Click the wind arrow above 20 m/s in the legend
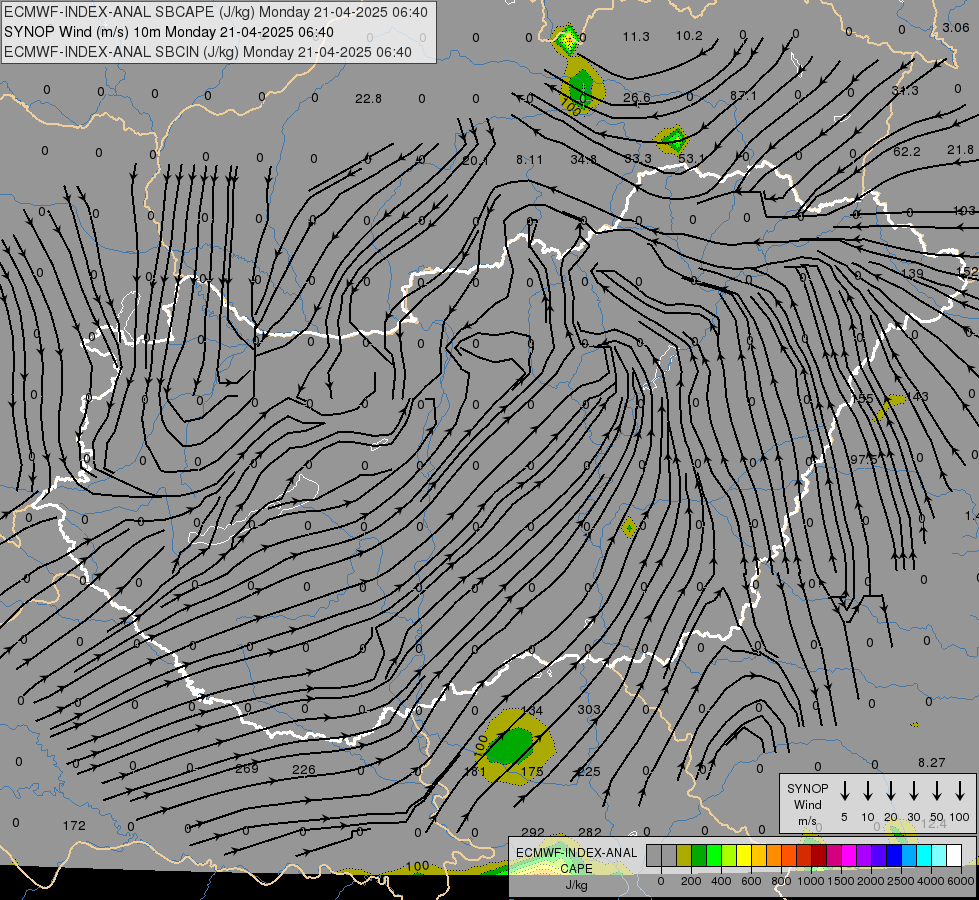 890,791
